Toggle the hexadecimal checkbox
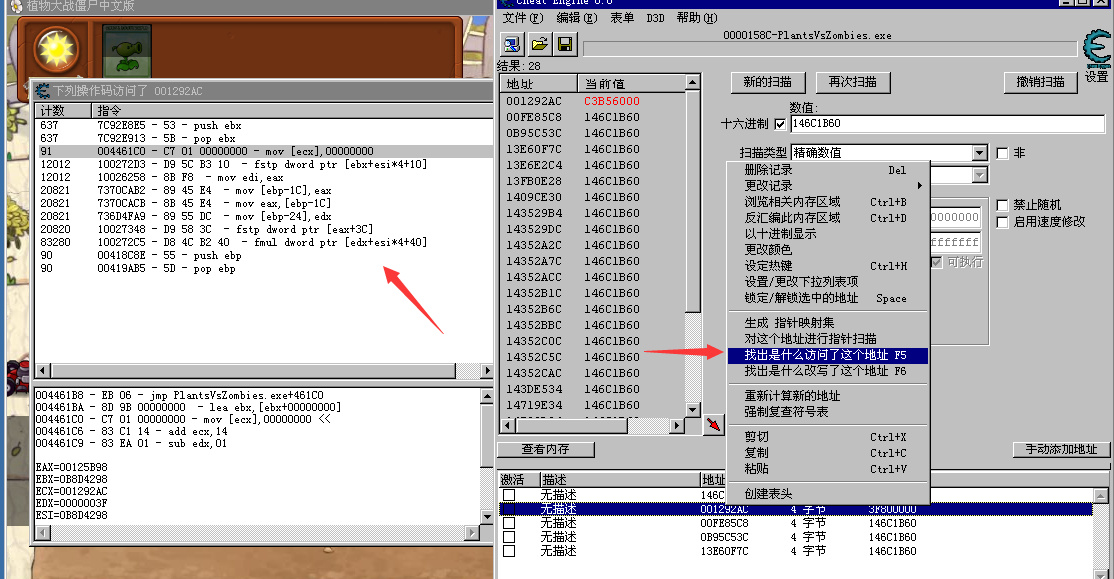Screen dimensions: 1114x579 (780, 124)
